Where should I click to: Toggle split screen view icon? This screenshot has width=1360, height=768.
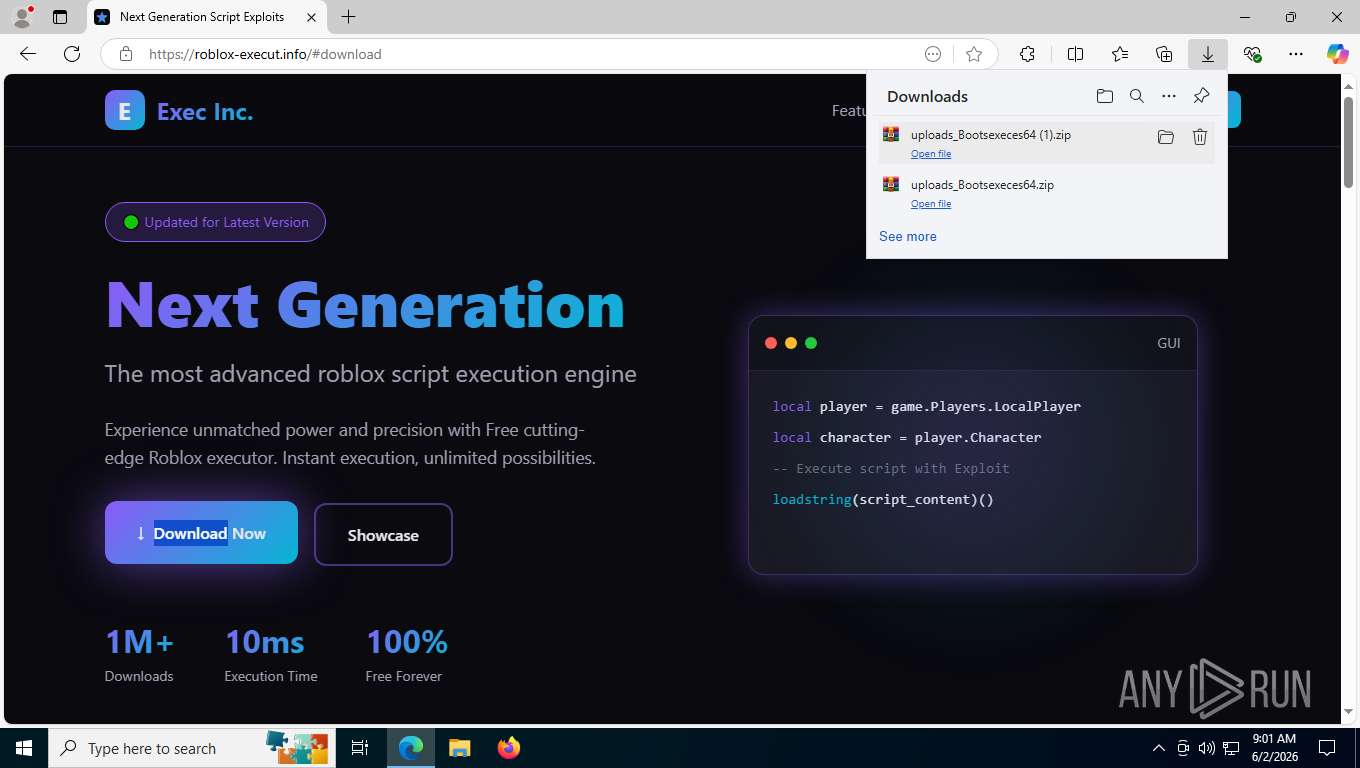click(x=1075, y=54)
